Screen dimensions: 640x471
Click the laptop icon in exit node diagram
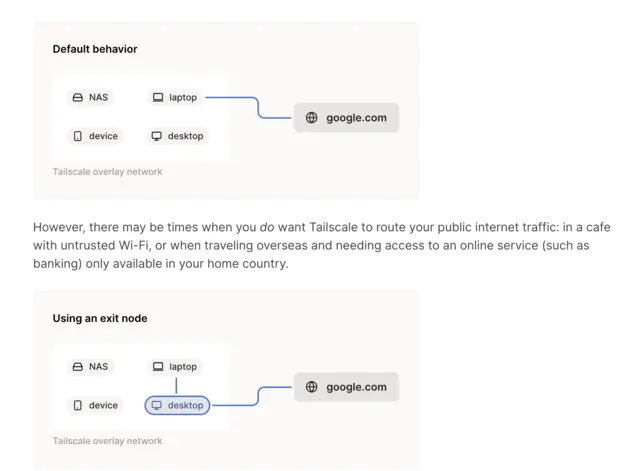tap(158, 367)
